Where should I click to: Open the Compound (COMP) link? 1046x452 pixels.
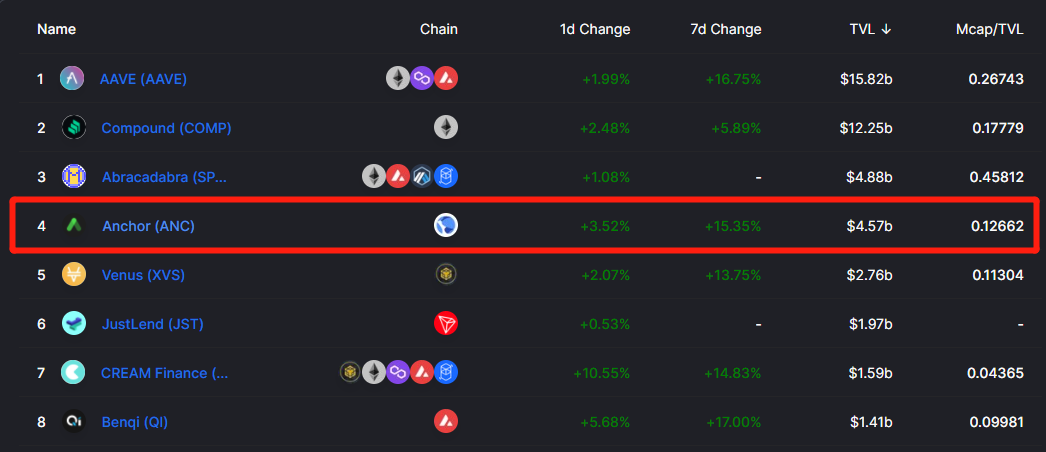[166, 128]
